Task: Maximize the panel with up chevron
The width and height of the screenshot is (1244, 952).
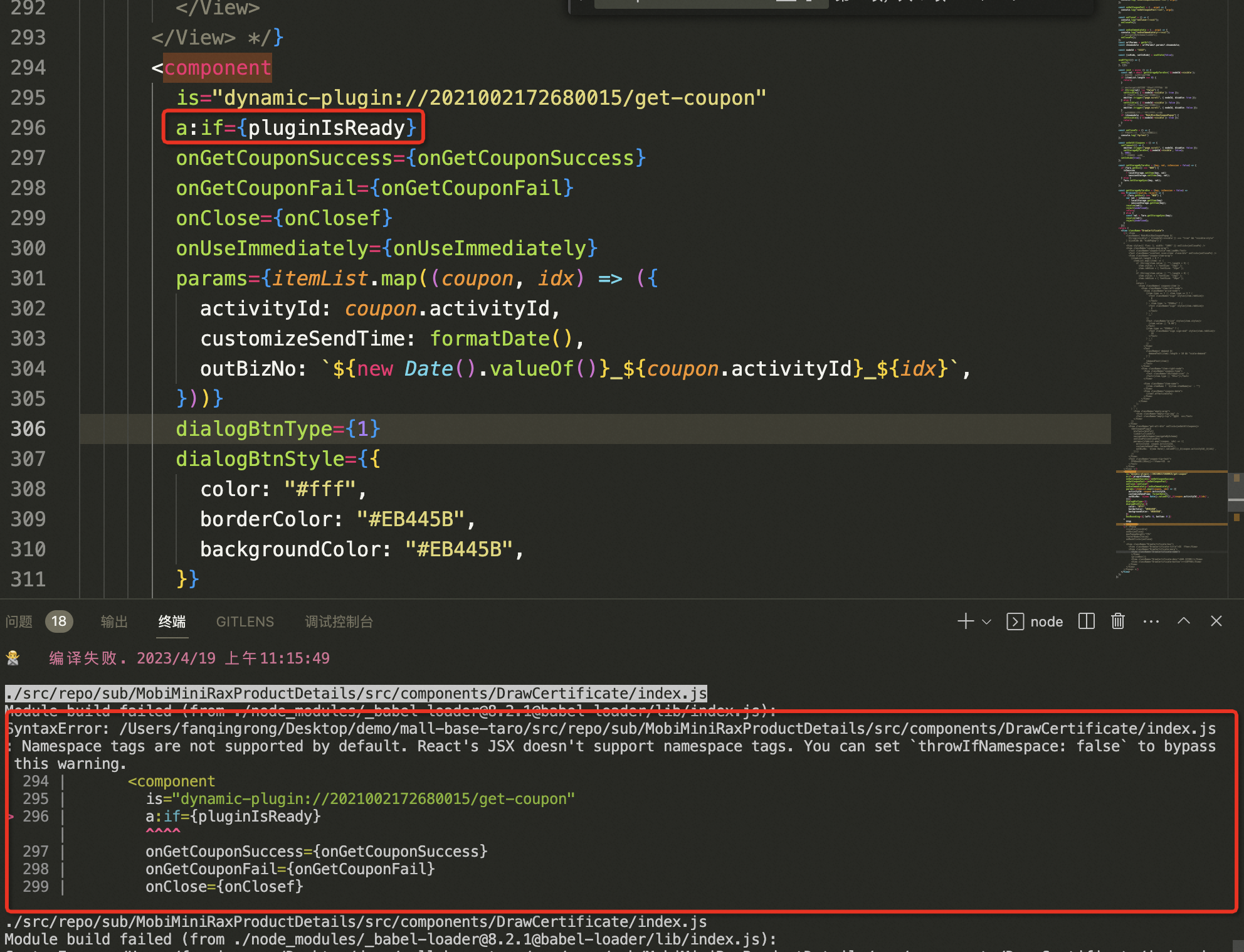Action: tap(1183, 621)
